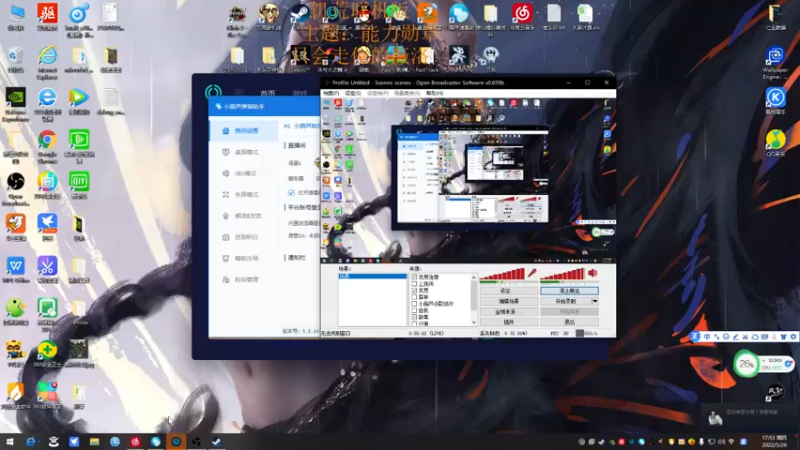Screen dimensions: 800x450
Task: Click the Global Sources button in OBS
Action: pos(509,312)
